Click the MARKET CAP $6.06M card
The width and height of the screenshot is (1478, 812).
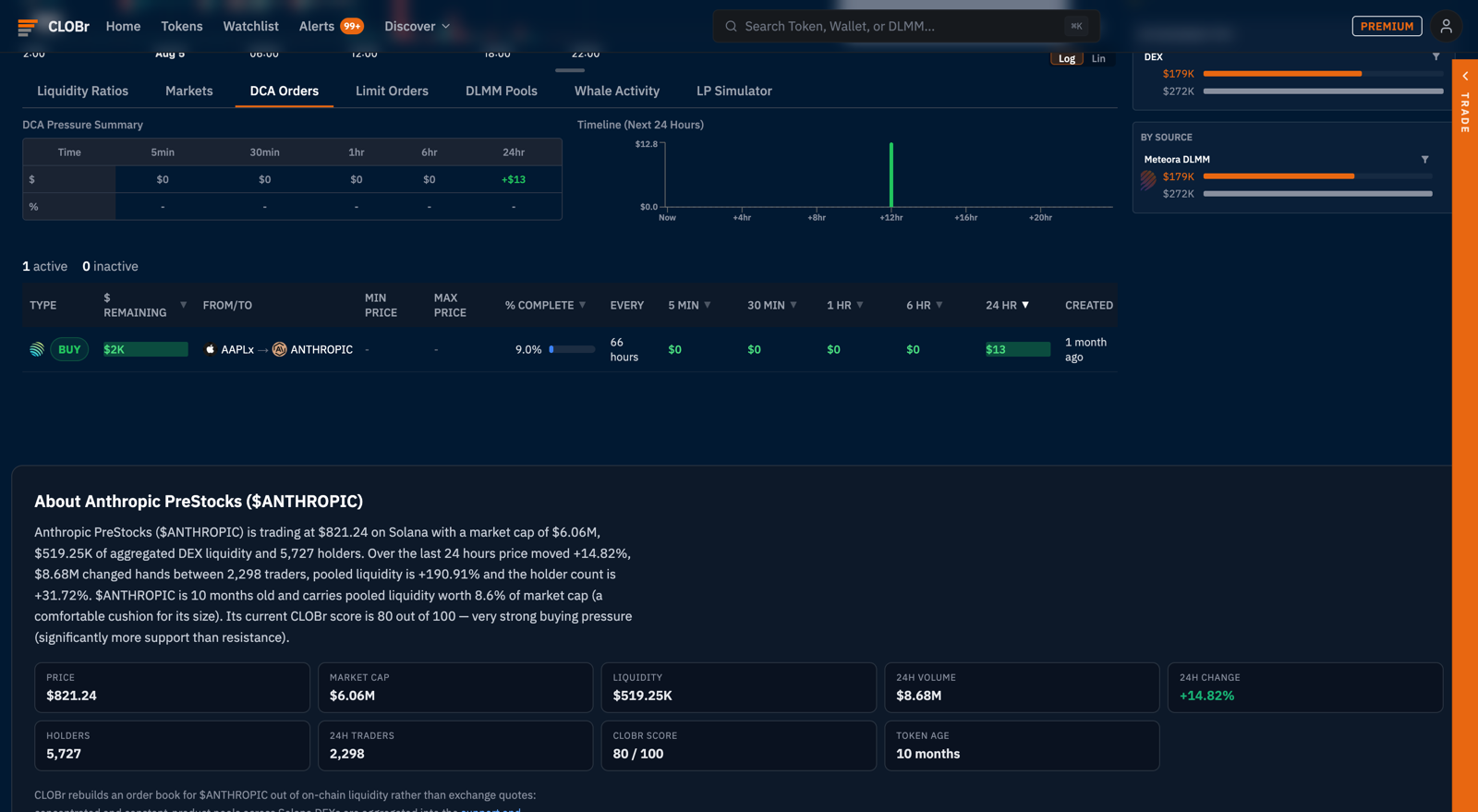coord(455,687)
